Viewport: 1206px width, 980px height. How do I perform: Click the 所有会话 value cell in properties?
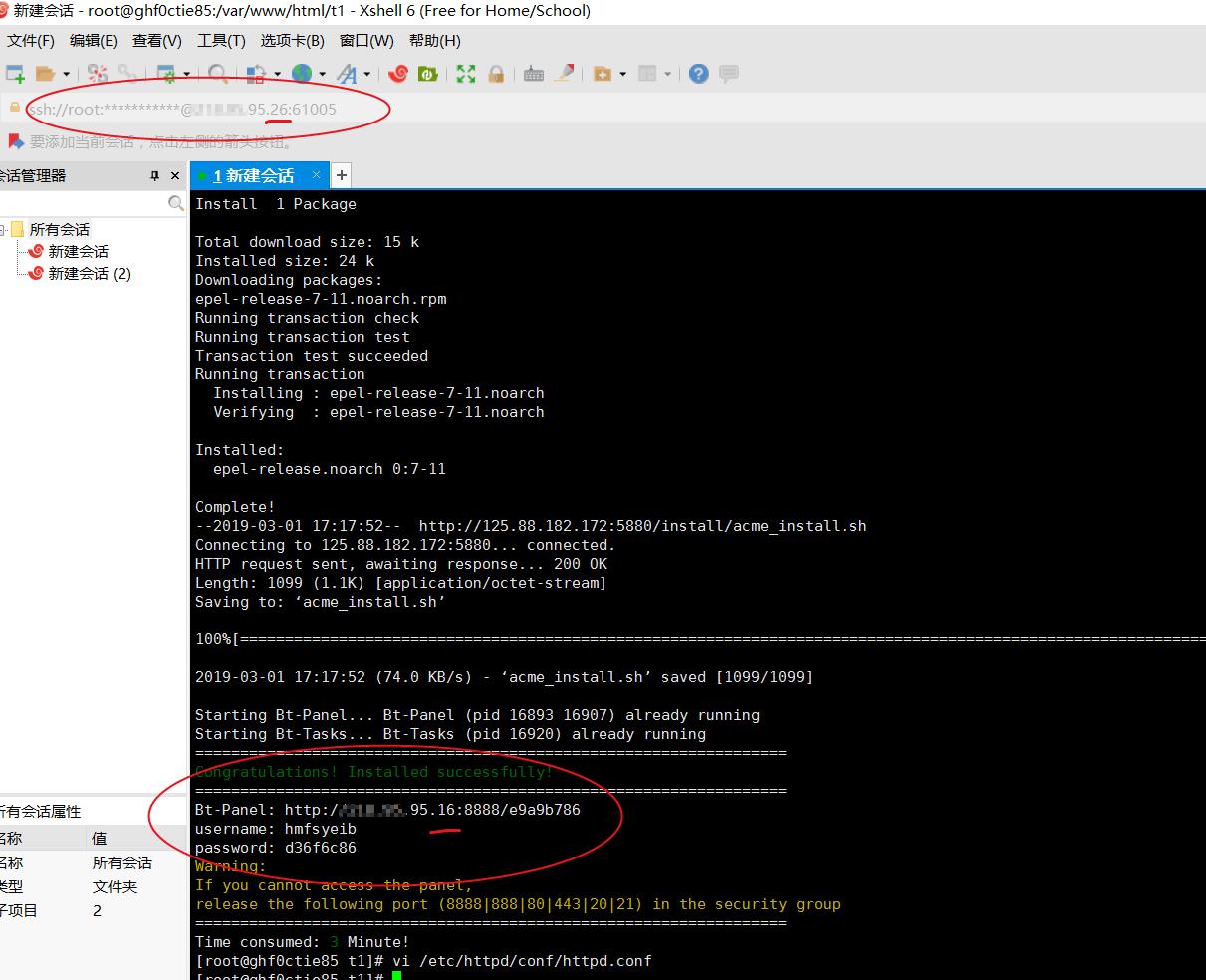[121, 862]
